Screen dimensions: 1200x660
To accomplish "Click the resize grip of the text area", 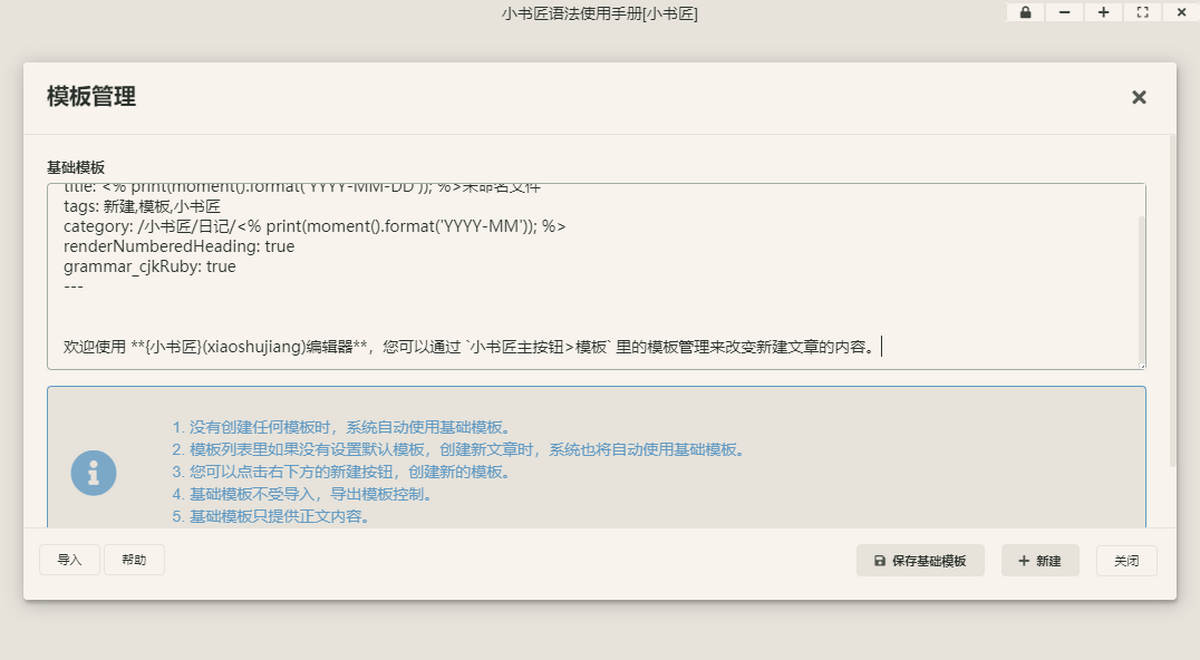I will 1141,365.
